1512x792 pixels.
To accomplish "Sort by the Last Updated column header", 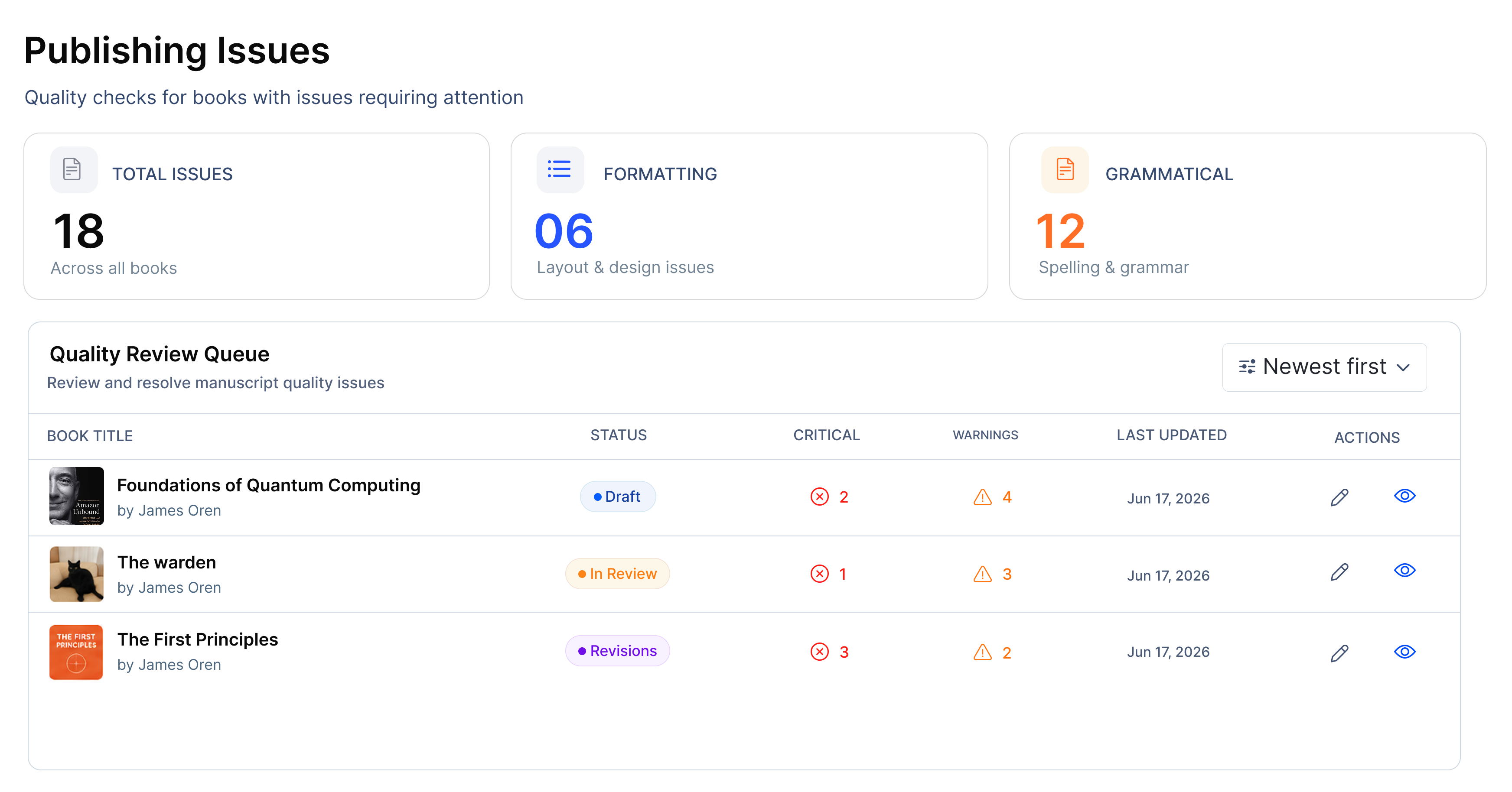I will point(1171,435).
